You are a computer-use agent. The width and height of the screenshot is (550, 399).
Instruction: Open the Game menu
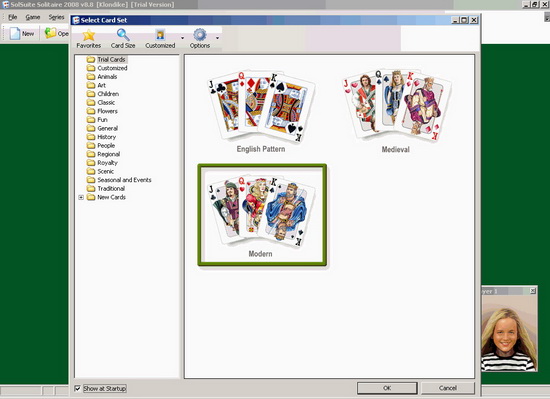pyautogui.click(x=33, y=17)
